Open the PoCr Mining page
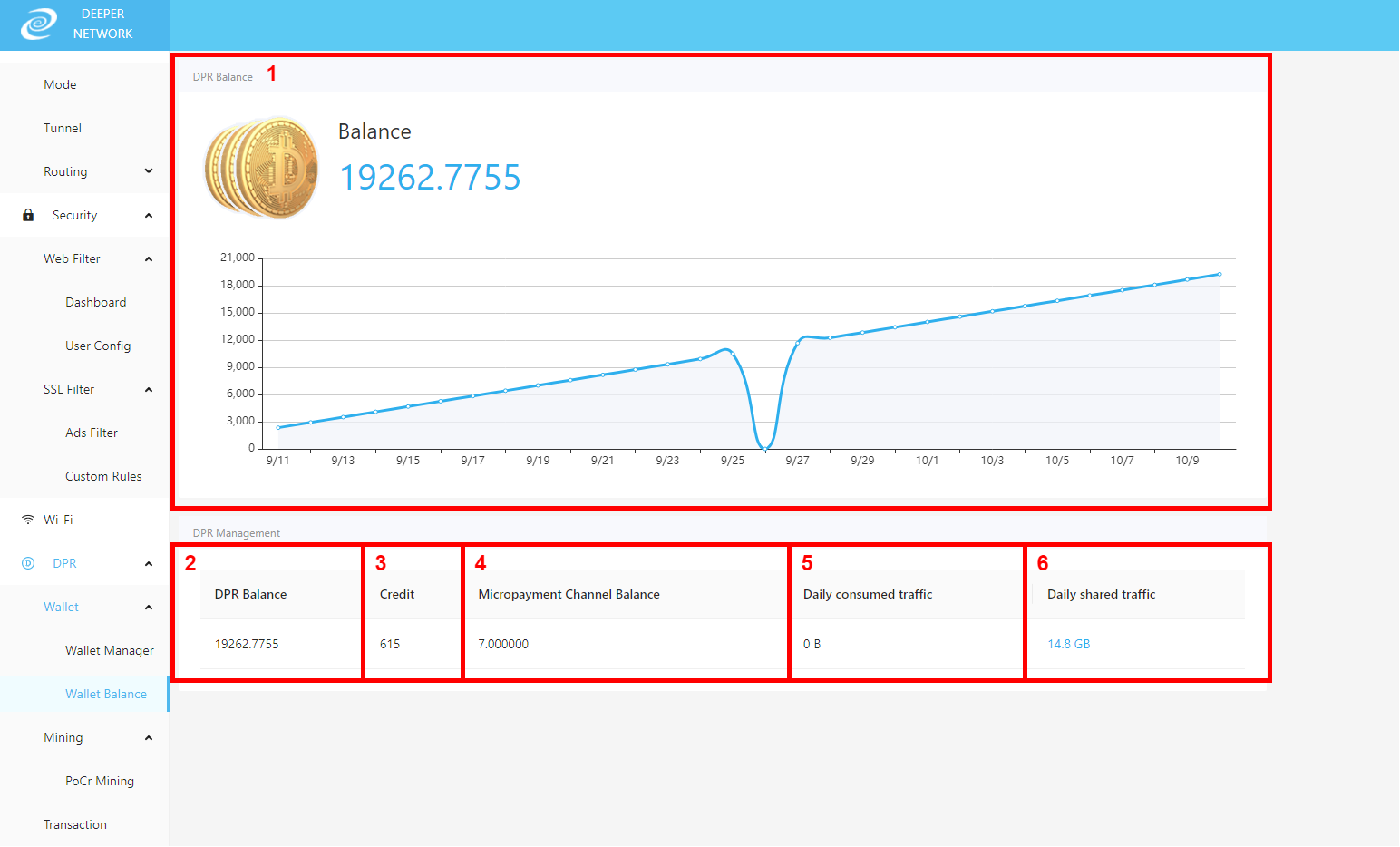The width and height of the screenshot is (1400, 847). pos(100,781)
